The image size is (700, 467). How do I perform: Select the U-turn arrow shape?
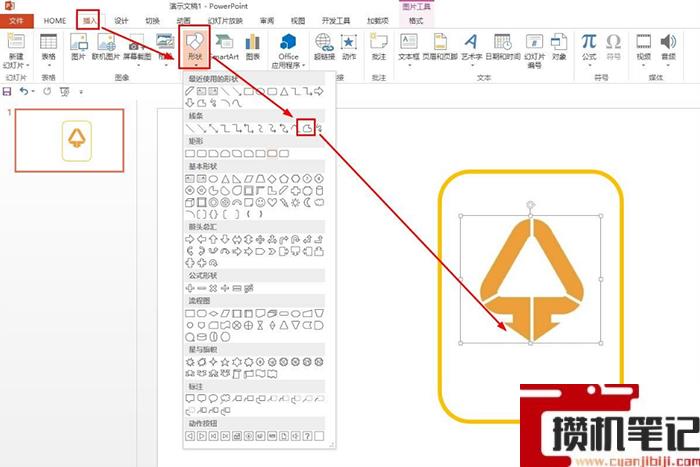(296, 239)
